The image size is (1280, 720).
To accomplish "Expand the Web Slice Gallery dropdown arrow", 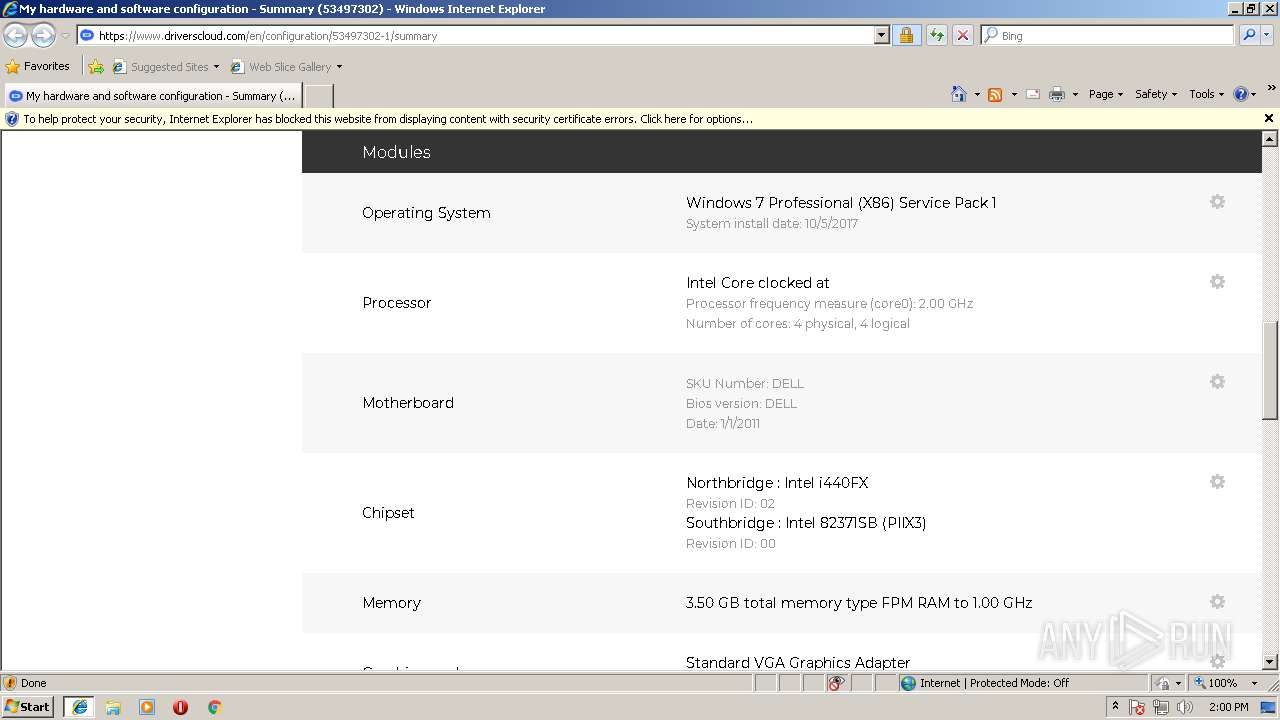I will [x=339, y=67].
